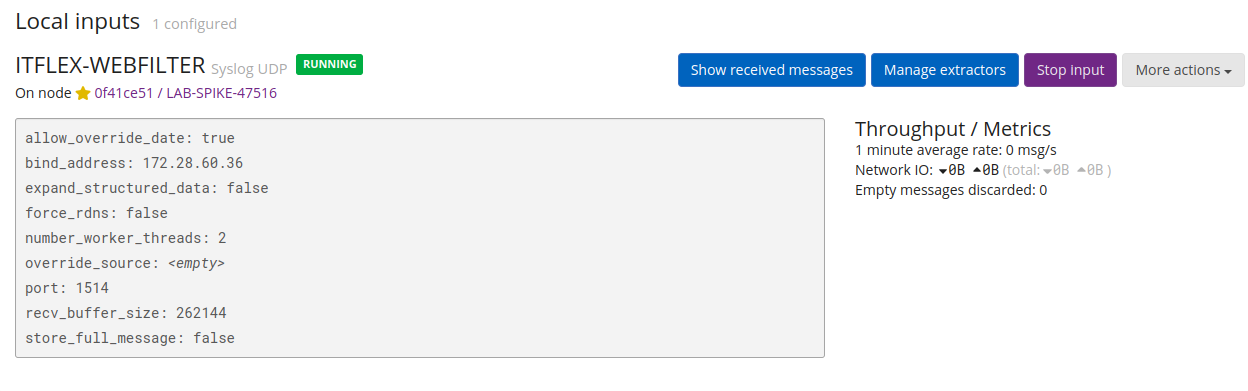This screenshot has width=1248, height=391.
Task: Select the bind_address 172.28.60.36 line
Action: [x=134, y=163]
